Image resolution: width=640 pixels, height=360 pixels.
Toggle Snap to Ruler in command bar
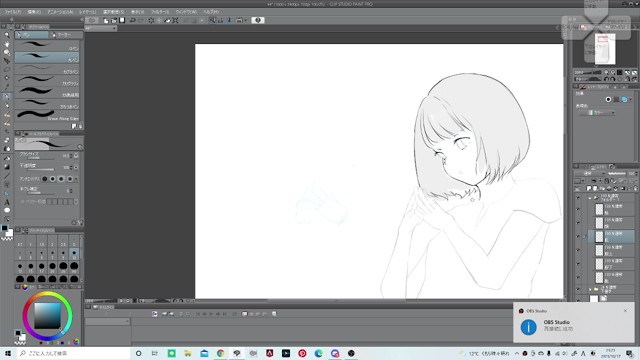point(212,20)
